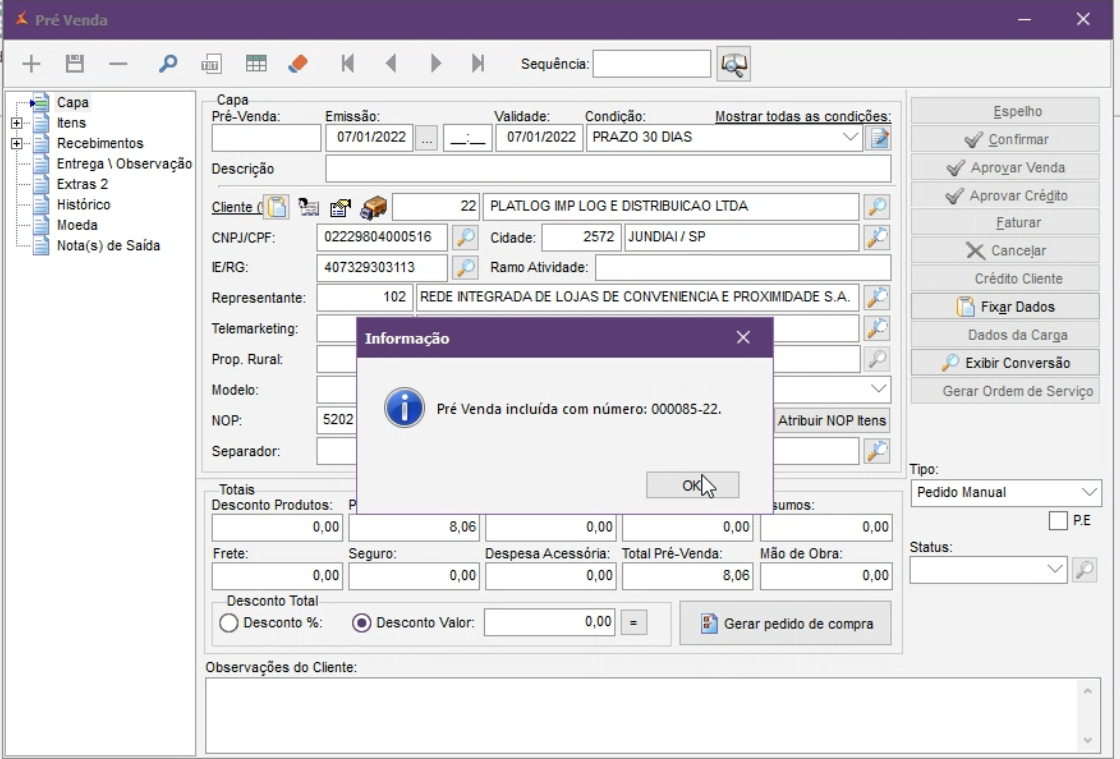
Task: Click OK in the Informação dialog
Action: pos(692,485)
